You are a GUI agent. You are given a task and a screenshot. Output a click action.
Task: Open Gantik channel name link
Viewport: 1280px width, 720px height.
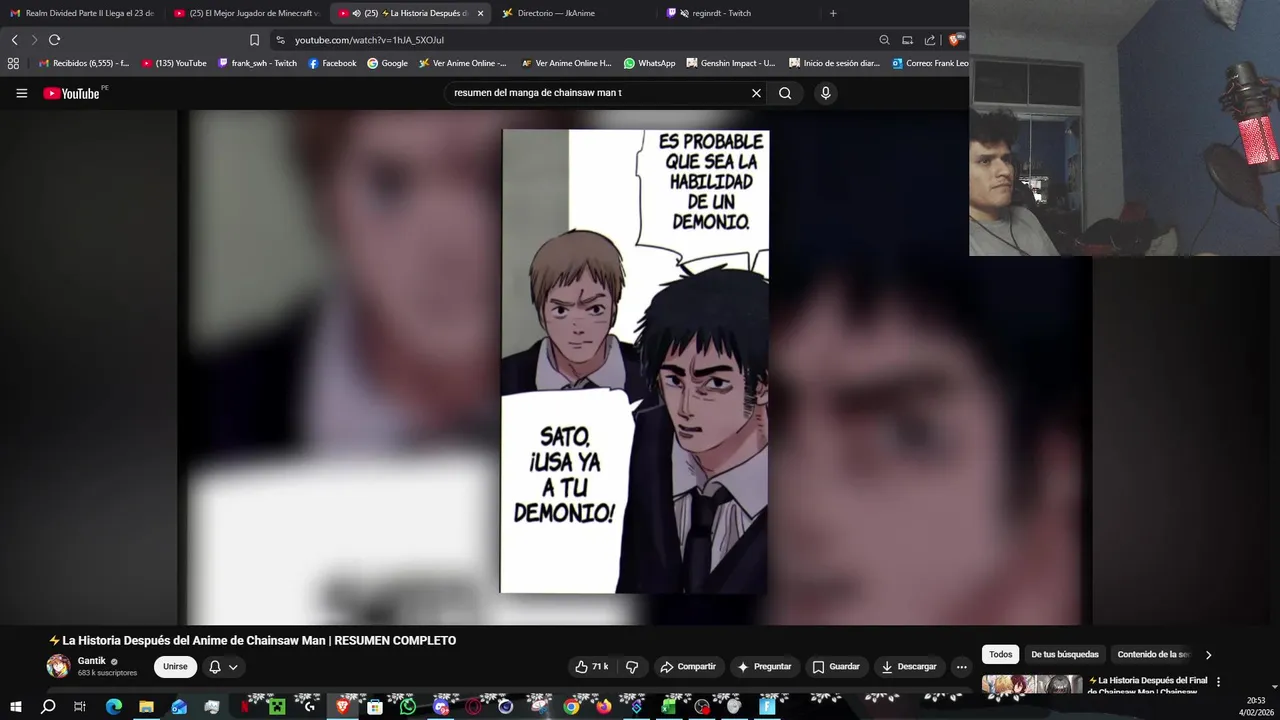[91, 661]
